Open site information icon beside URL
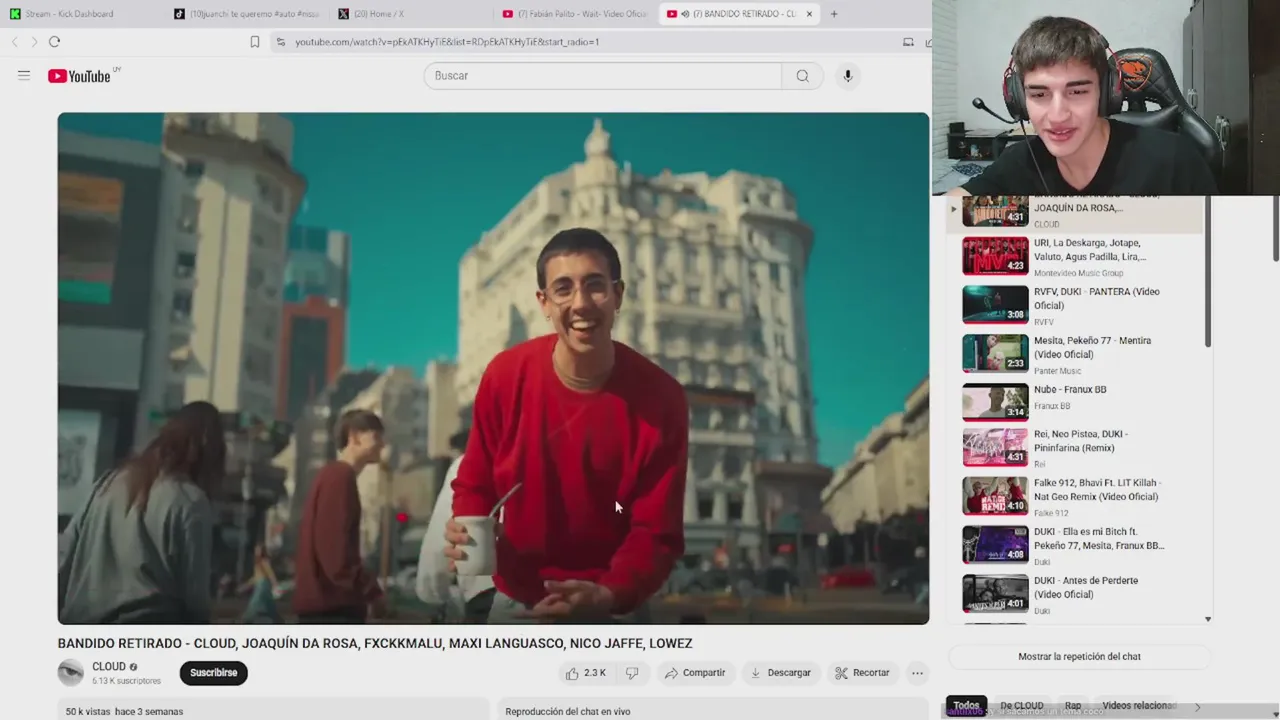1280x720 pixels. 281,42
